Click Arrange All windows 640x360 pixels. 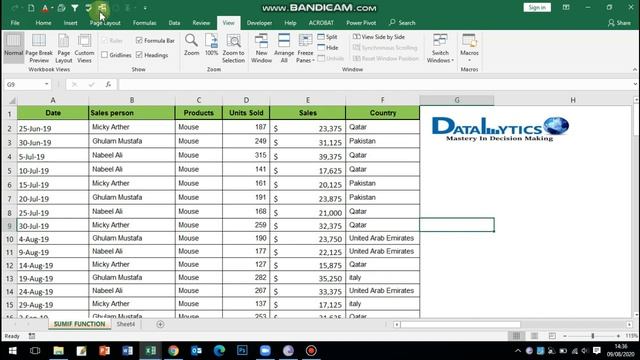click(x=284, y=48)
